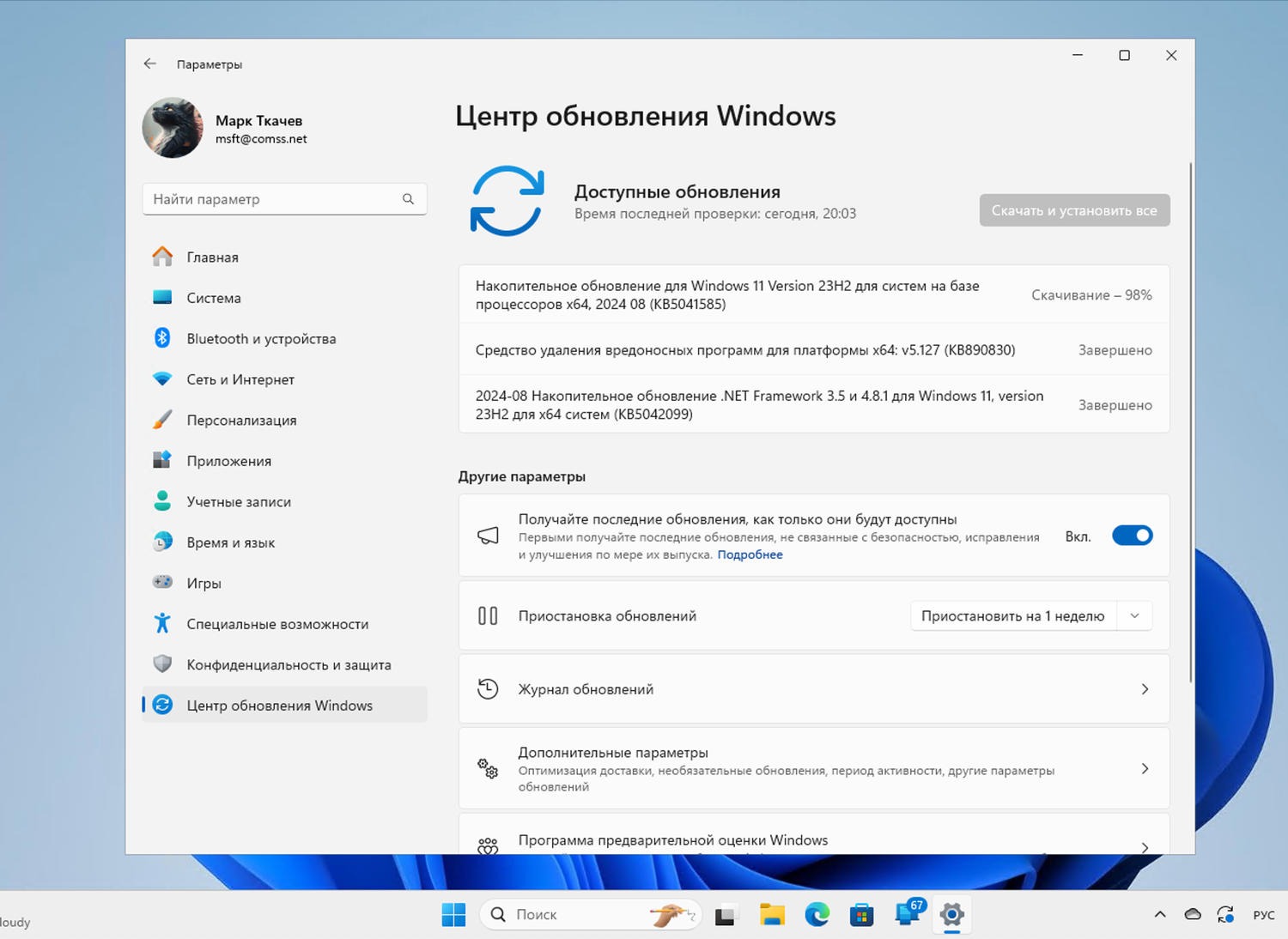This screenshot has height=939, width=1288.
Task: Click Скачать и установить все button
Action: click(1074, 210)
